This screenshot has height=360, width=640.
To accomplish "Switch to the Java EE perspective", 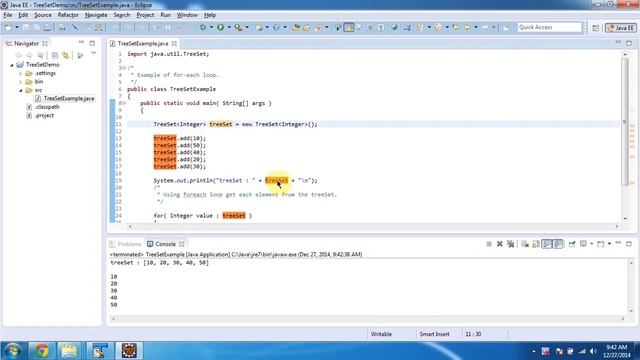I will [621, 28].
